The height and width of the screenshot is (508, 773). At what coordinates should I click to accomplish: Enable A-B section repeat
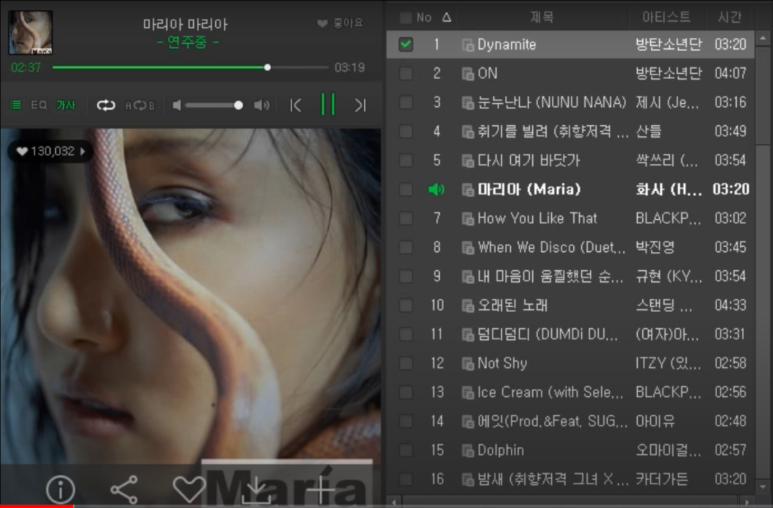140,106
